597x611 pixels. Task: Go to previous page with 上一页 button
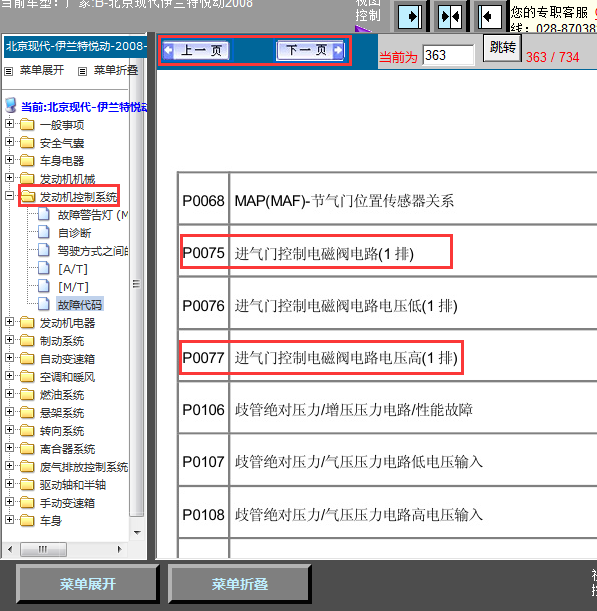click(196, 50)
